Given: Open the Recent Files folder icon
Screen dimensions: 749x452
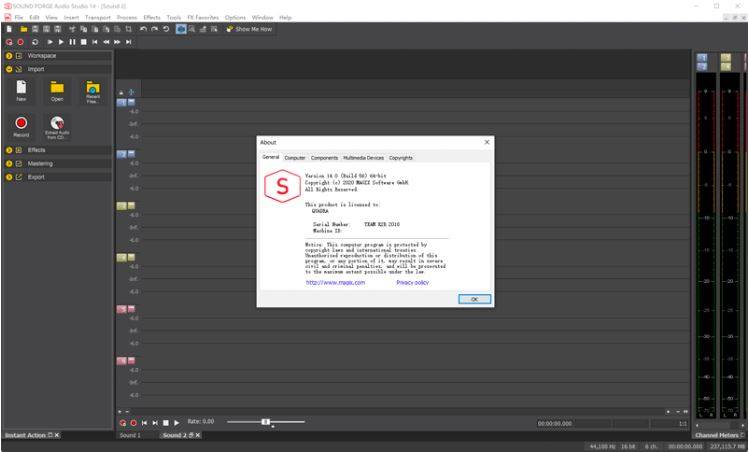Looking at the screenshot, I should tap(93, 88).
